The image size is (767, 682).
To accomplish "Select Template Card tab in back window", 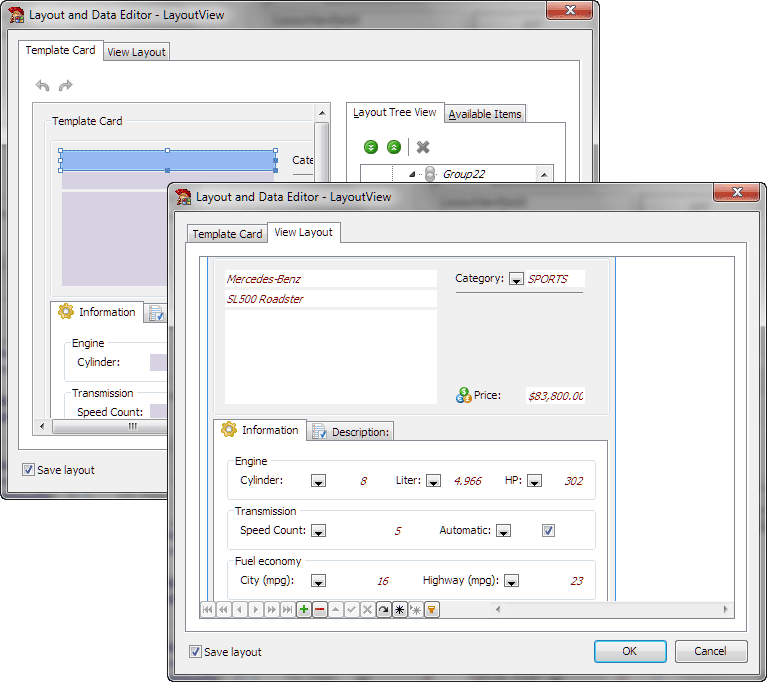I will coord(61,50).
